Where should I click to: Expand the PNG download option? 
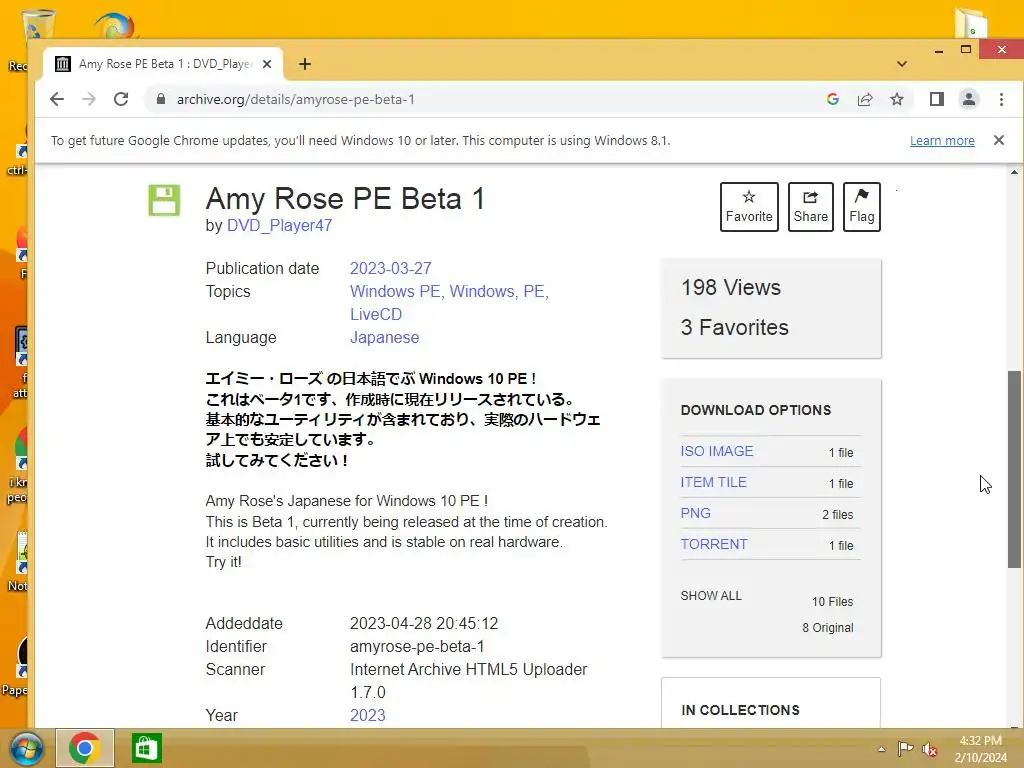click(x=695, y=513)
